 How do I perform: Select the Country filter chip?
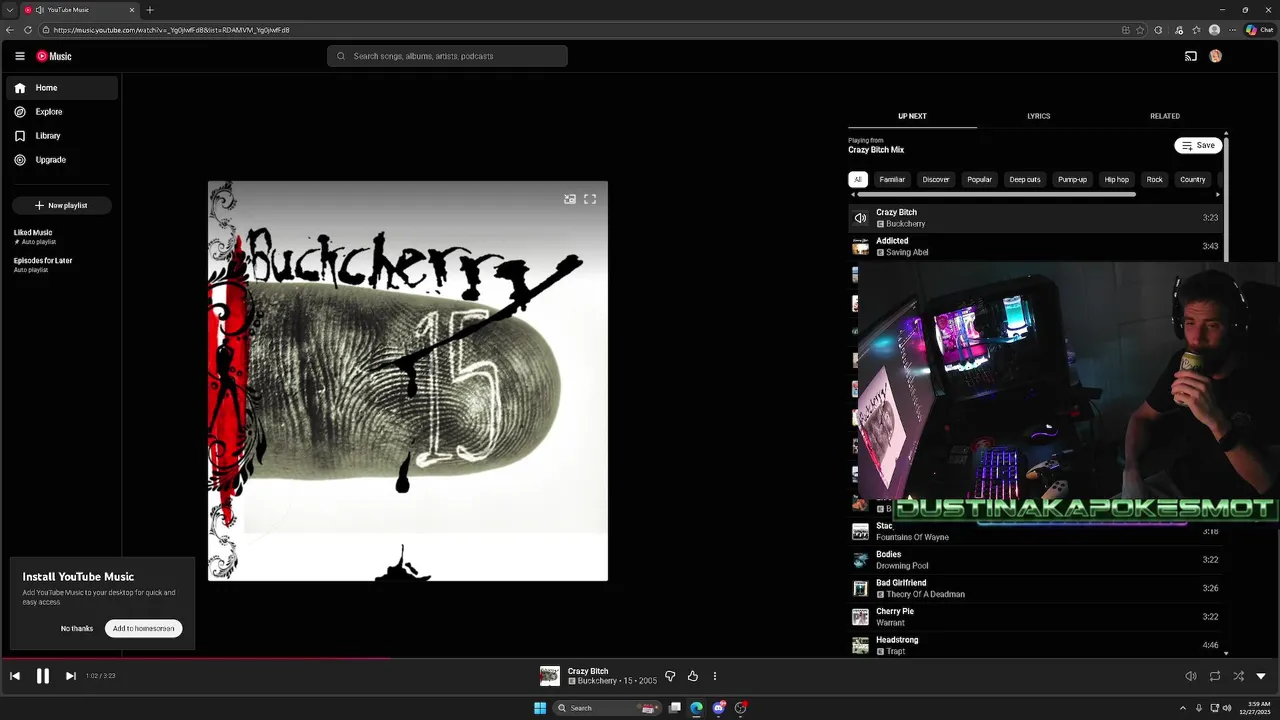(x=1193, y=180)
